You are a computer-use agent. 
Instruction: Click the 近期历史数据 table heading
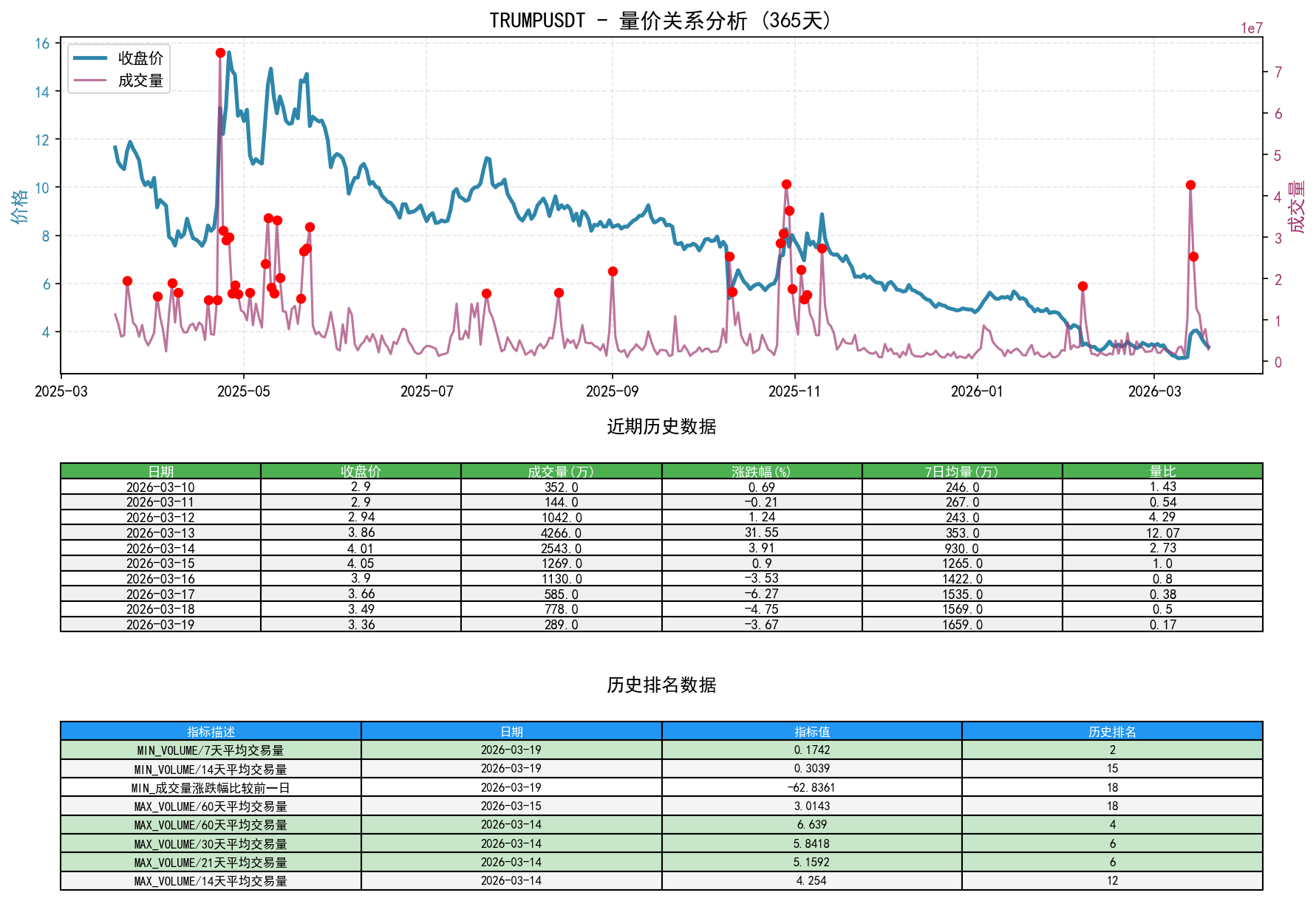pyautogui.click(x=661, y=427)
